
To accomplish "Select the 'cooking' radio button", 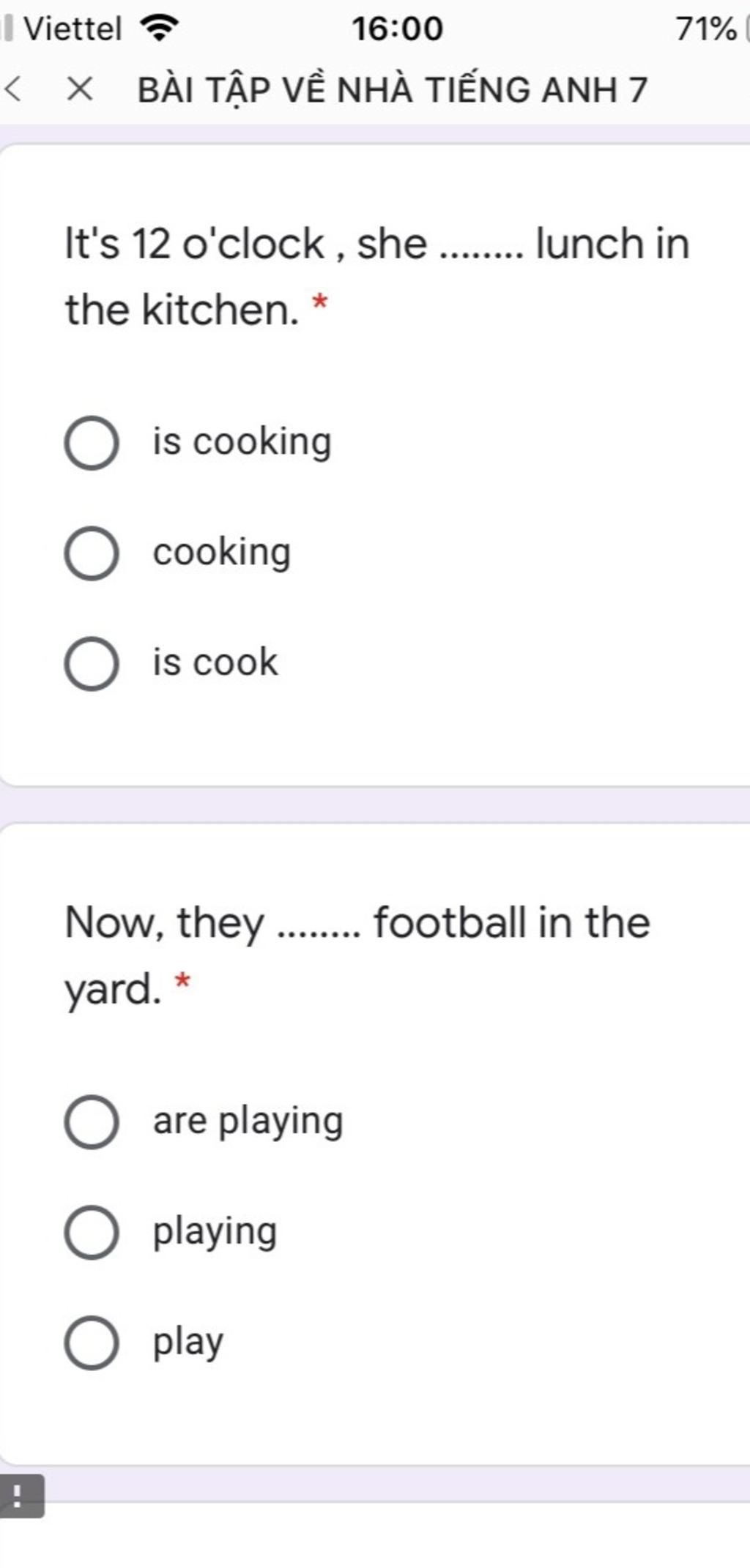I will coord(92,553).
